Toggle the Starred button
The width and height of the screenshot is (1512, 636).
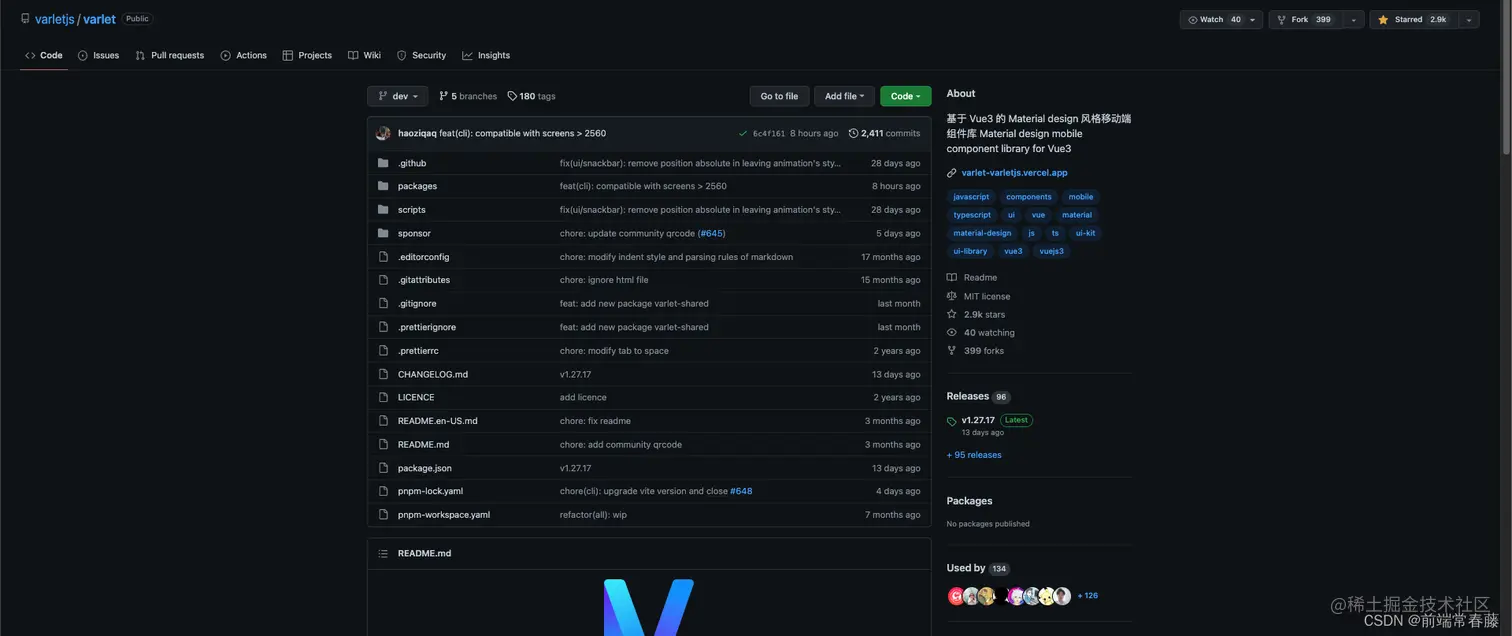pyautogui.click(x=1414, y=19)
